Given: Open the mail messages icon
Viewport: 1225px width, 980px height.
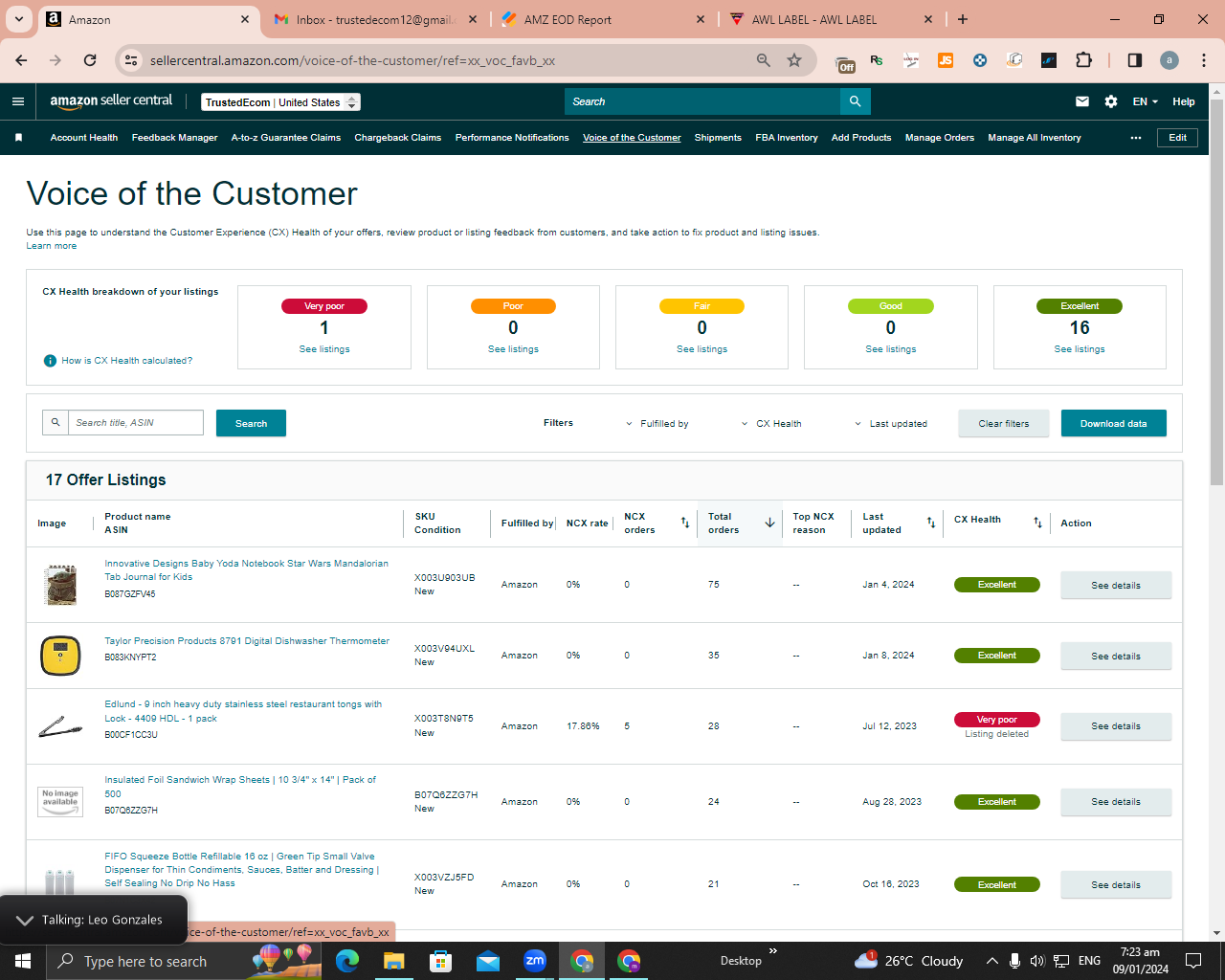Looking at the screenshot, I should (1082, 101).
